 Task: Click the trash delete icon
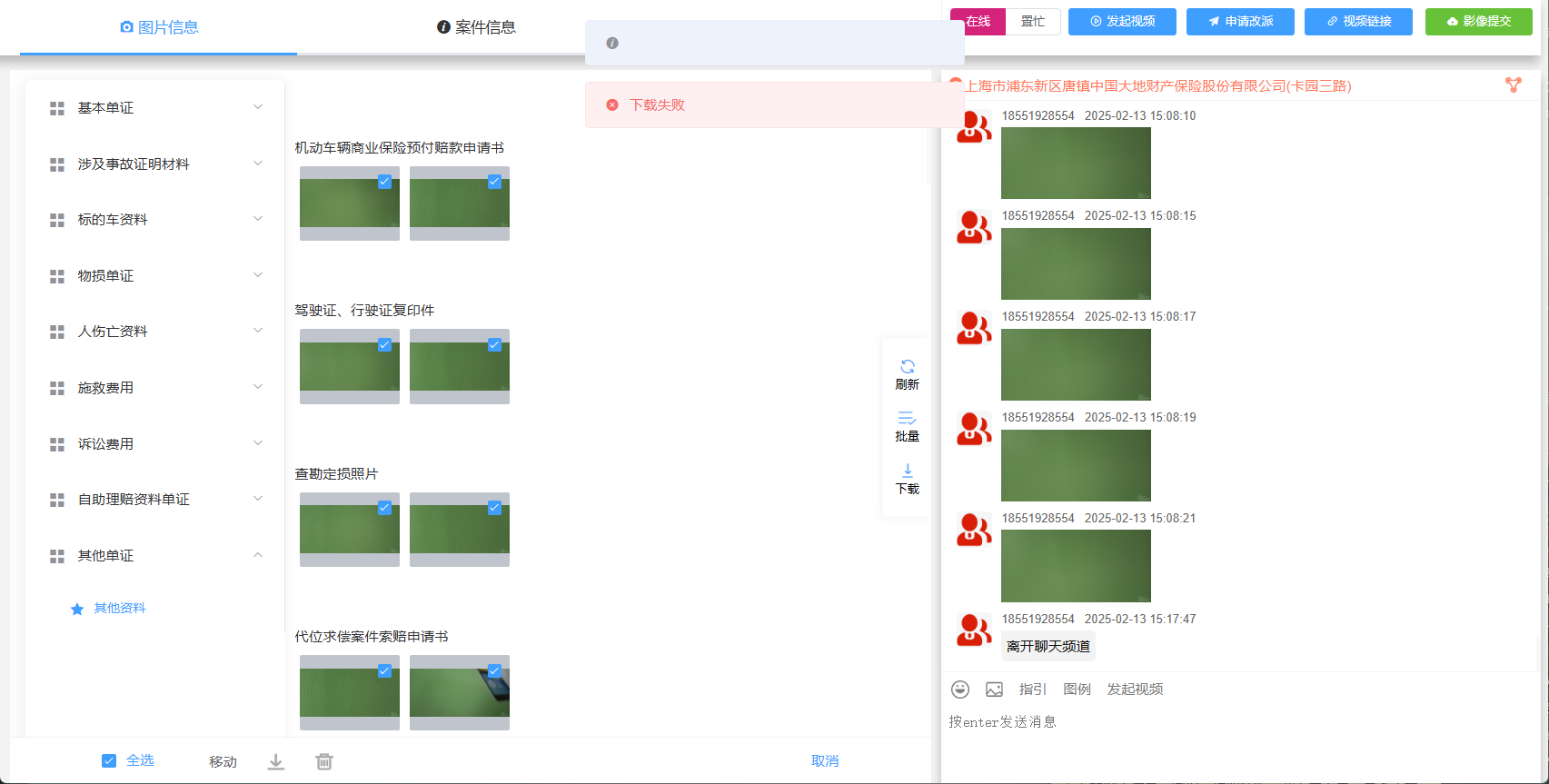(x=324, y=761)
